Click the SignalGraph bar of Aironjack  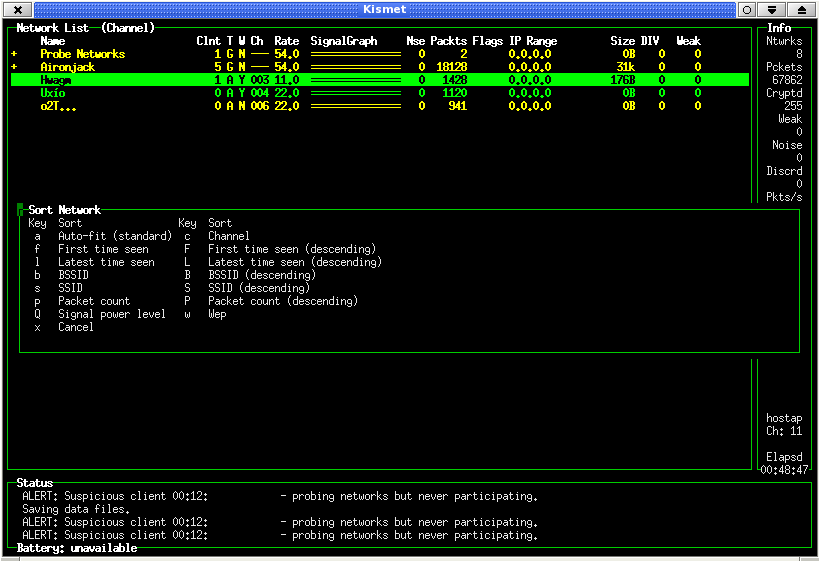[x=355, y=67]
